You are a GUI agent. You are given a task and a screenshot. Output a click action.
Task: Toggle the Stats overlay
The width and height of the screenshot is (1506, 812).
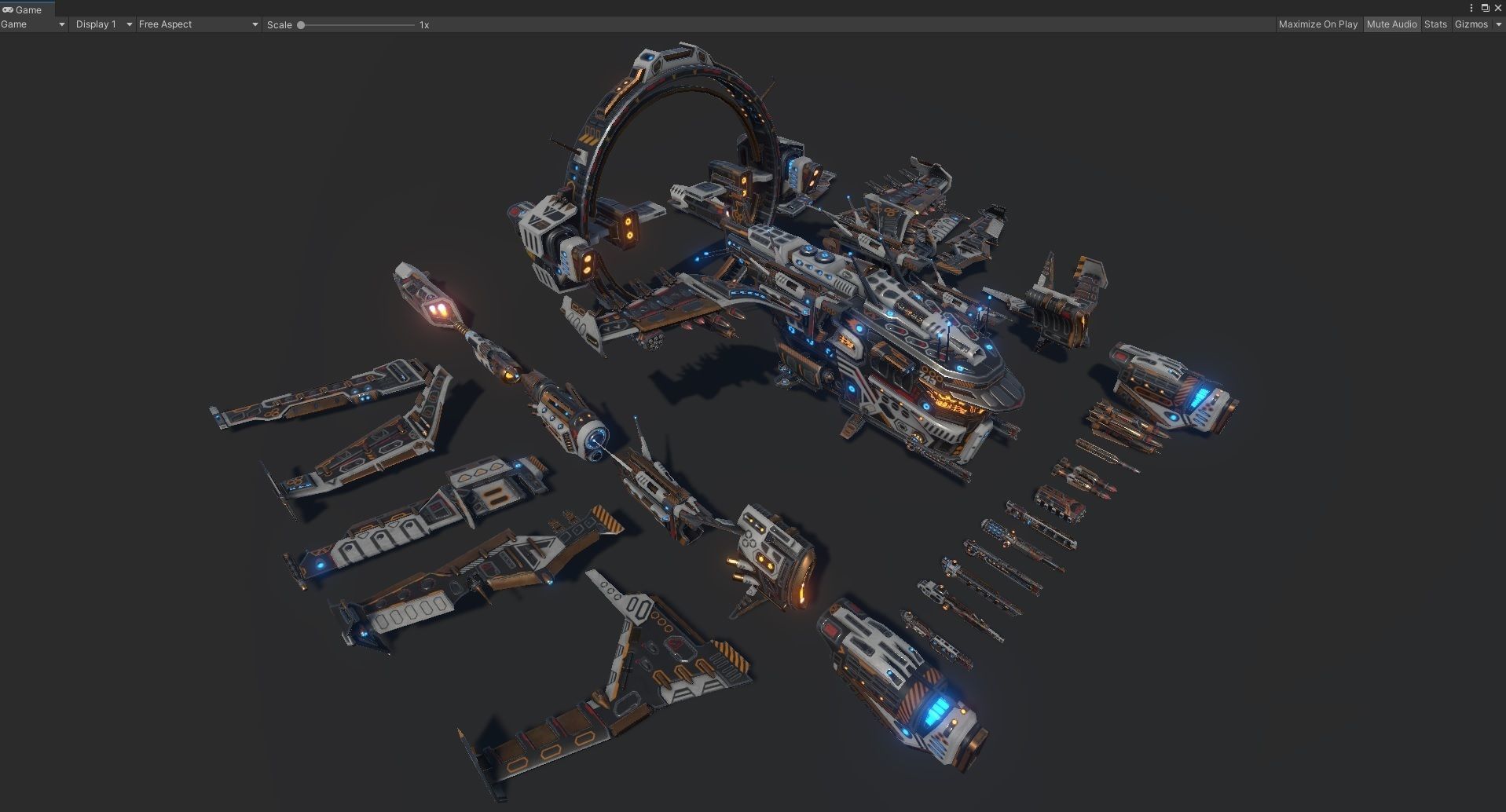(1435, 24)
